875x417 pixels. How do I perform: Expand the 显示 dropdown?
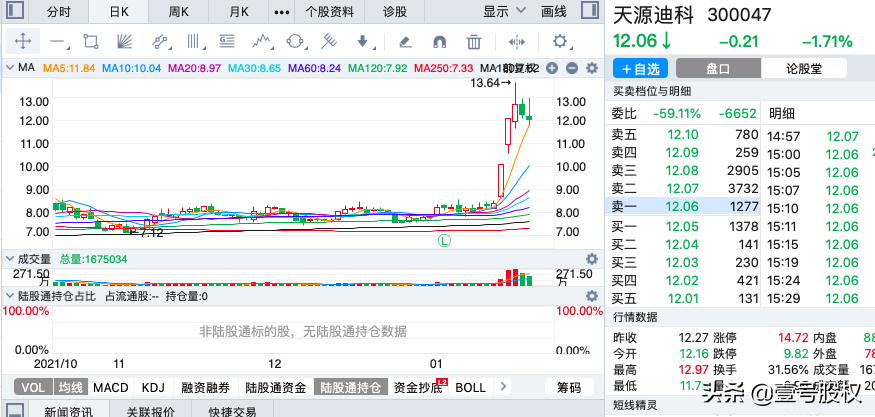pyautogui.click(x=504, y=11)
